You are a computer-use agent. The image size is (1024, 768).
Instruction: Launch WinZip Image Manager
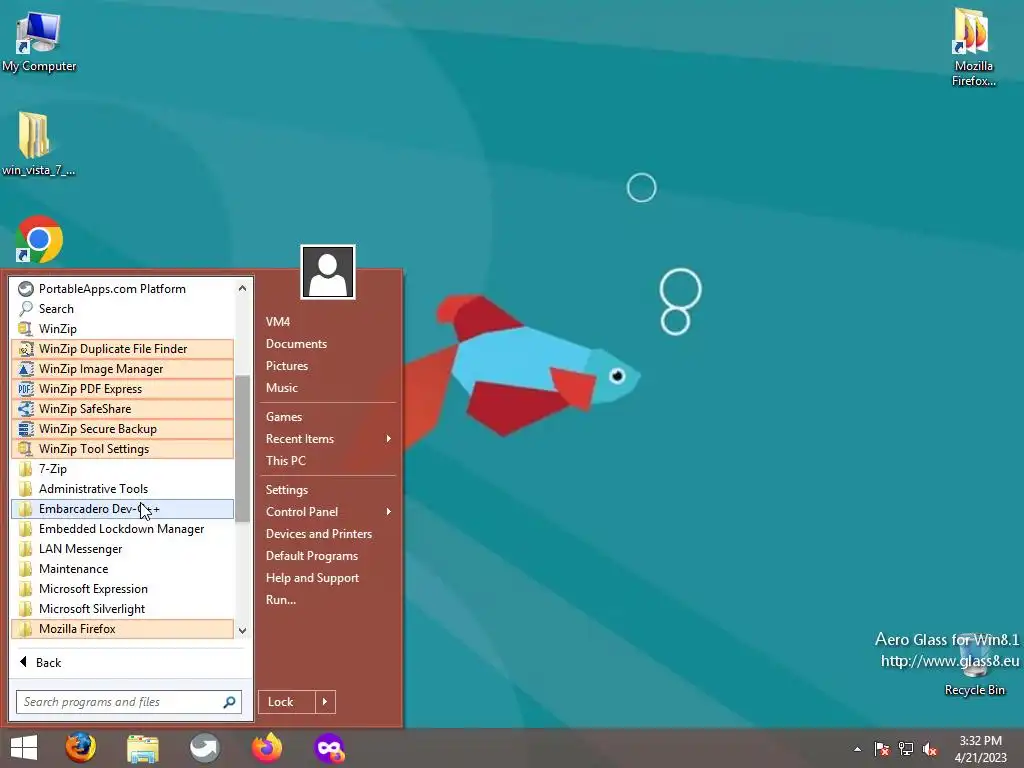click(x=123, y=369)
